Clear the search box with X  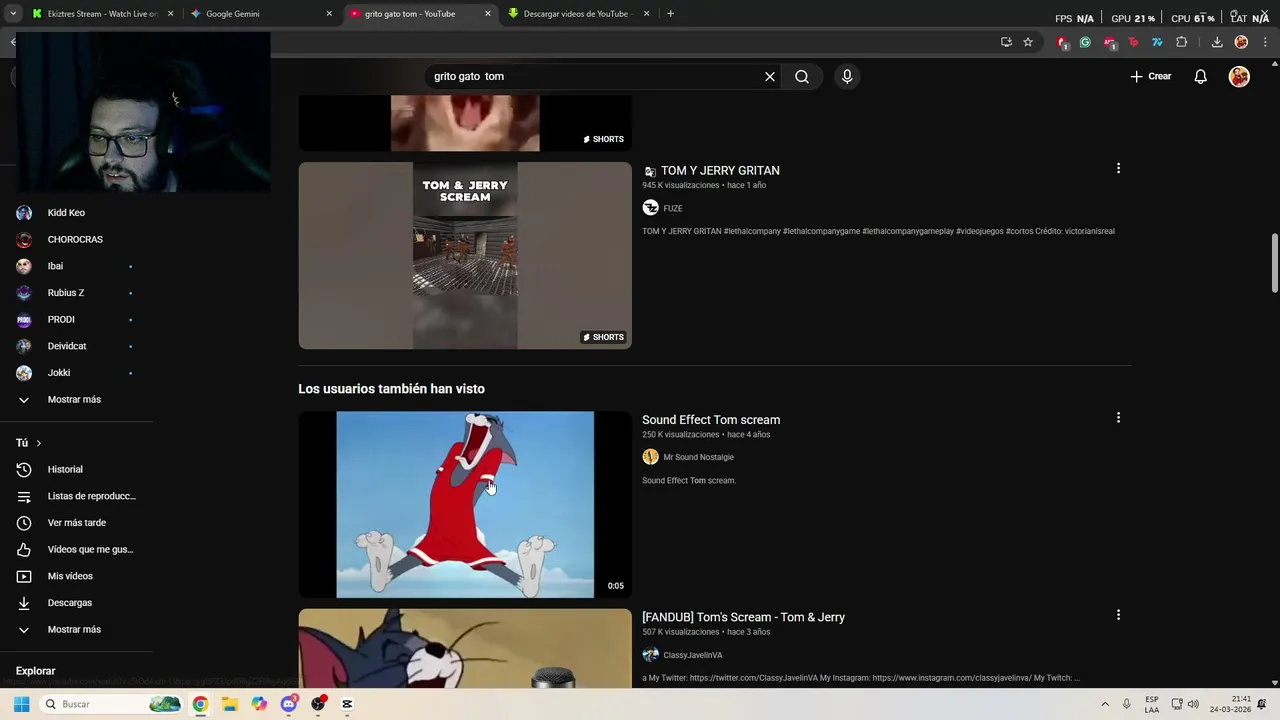click(x=770, y=76)
